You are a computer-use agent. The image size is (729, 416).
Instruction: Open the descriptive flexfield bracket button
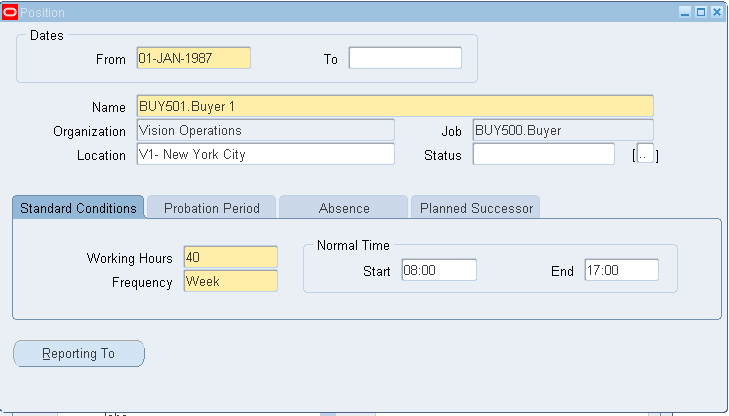click(645, 154)
